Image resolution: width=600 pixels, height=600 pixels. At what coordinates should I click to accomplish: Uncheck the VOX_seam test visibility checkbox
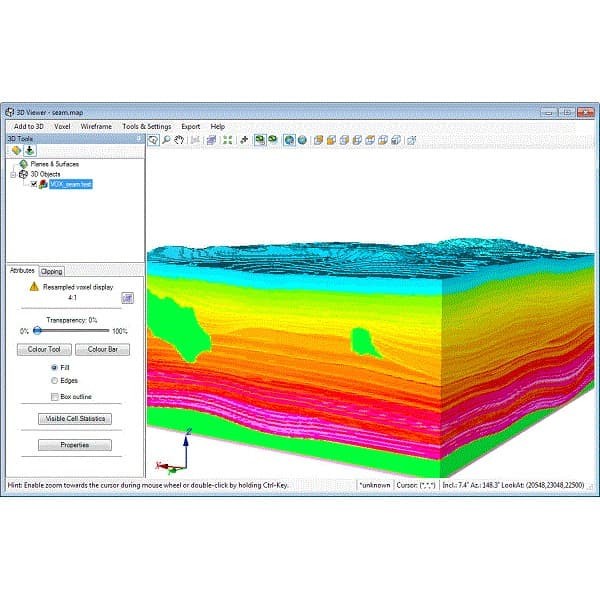tap(34, 184)
